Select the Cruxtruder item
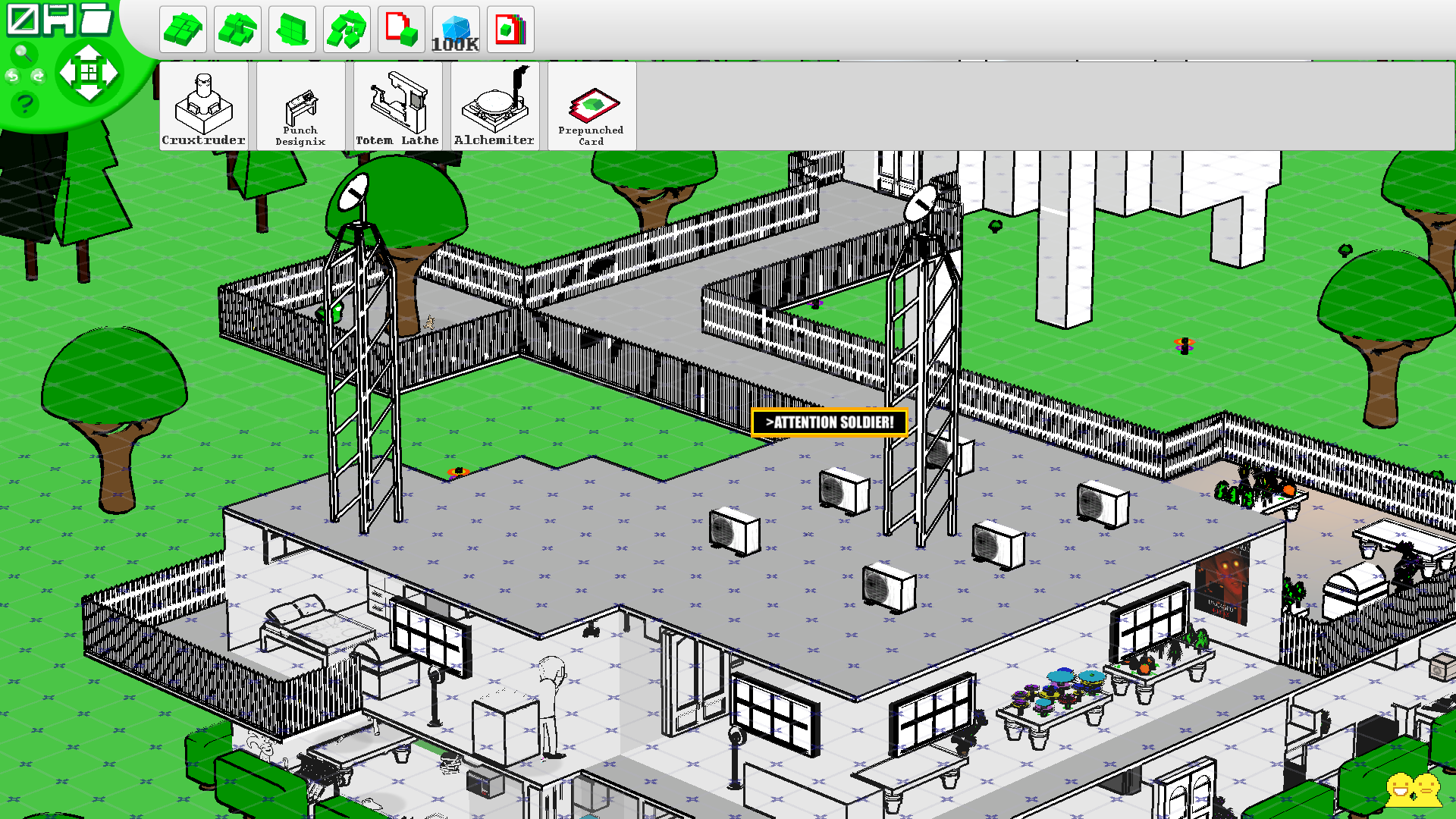 (203, 106)
